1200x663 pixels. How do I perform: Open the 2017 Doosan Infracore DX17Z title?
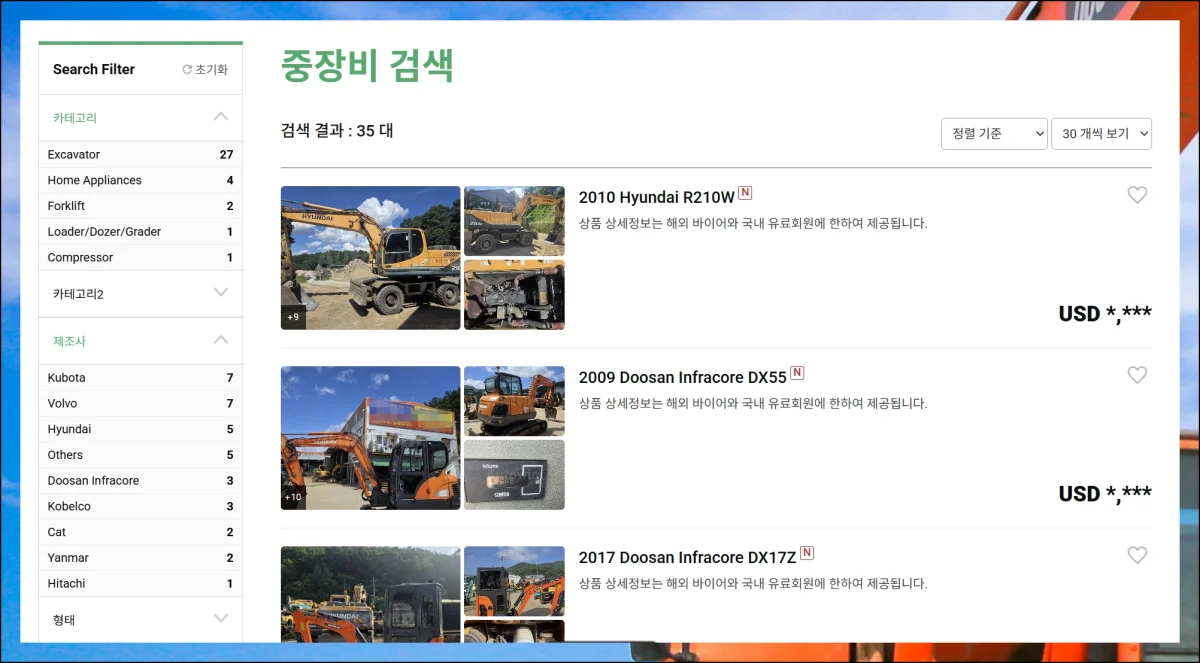[x=688, y=557]
